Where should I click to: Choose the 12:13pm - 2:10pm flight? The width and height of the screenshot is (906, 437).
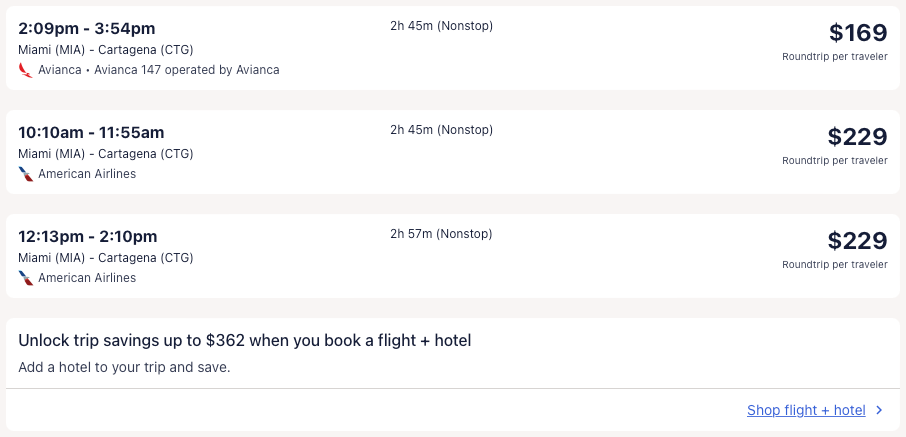[x=88, y=236]
